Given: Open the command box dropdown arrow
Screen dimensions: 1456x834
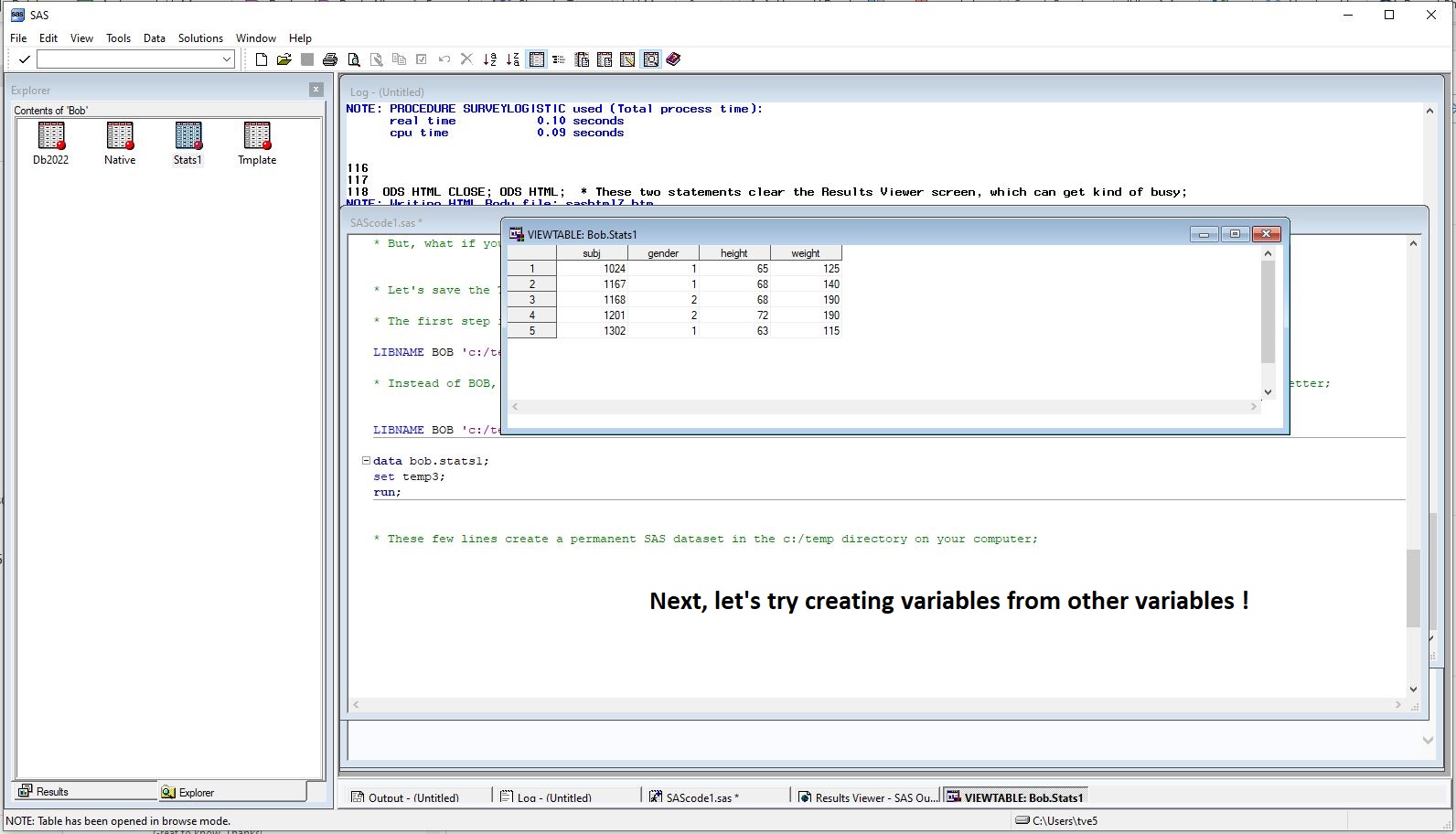Looking at the screenshot, I should click(x=227, y=59).
